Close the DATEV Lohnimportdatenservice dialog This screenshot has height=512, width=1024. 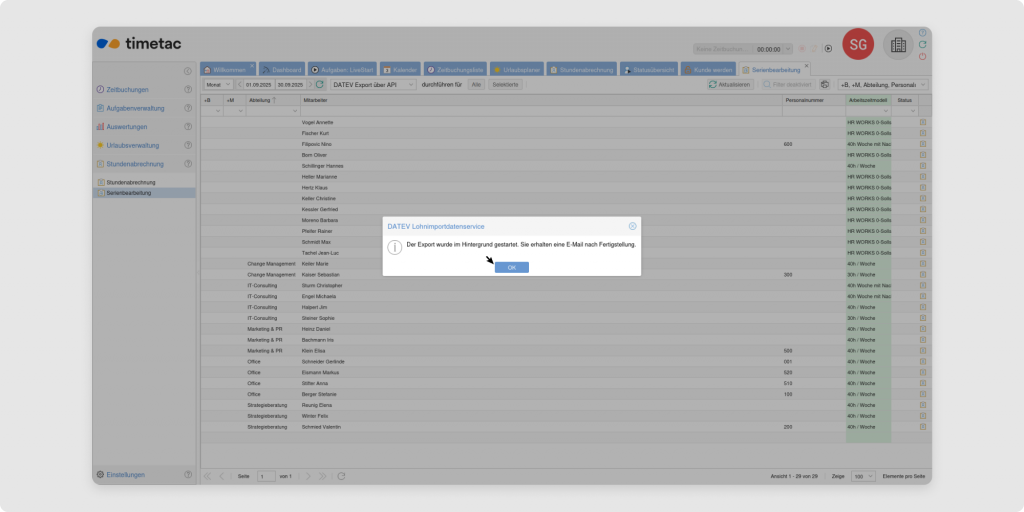click(632, 227)
